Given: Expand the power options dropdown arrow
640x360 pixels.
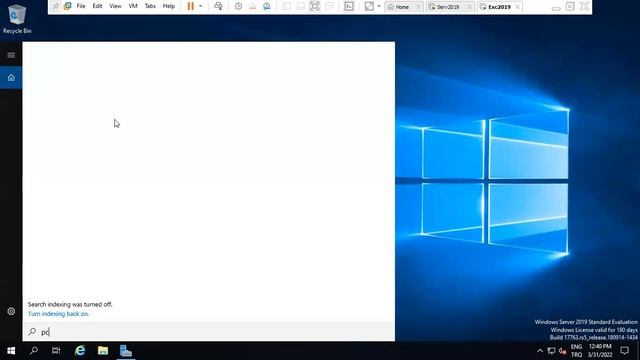Looking at the screenshot, I should click(x=200, y=6).
